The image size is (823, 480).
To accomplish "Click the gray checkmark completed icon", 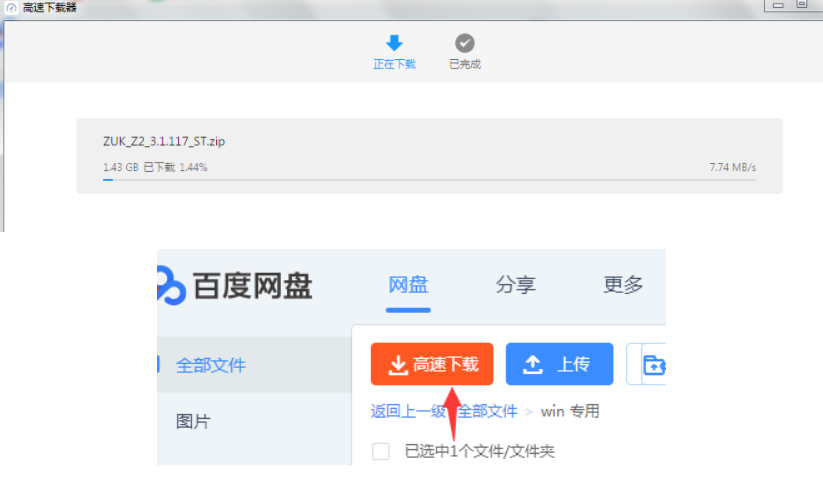I will click(465, 43).
